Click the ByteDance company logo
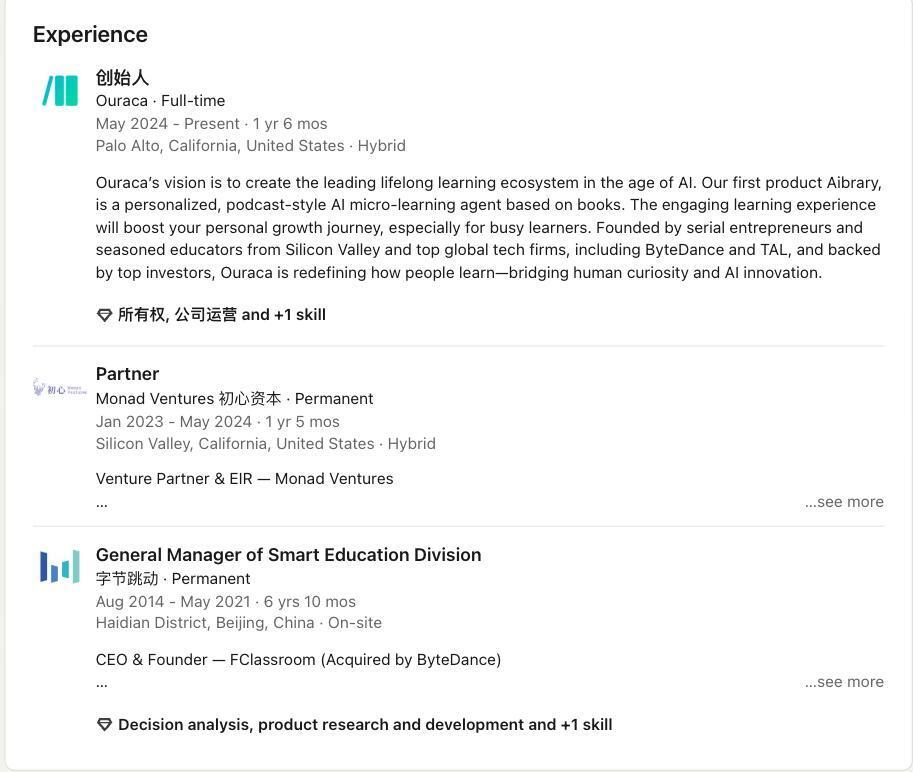The width and height of the screenshot is (913, 772). point(60,567)
